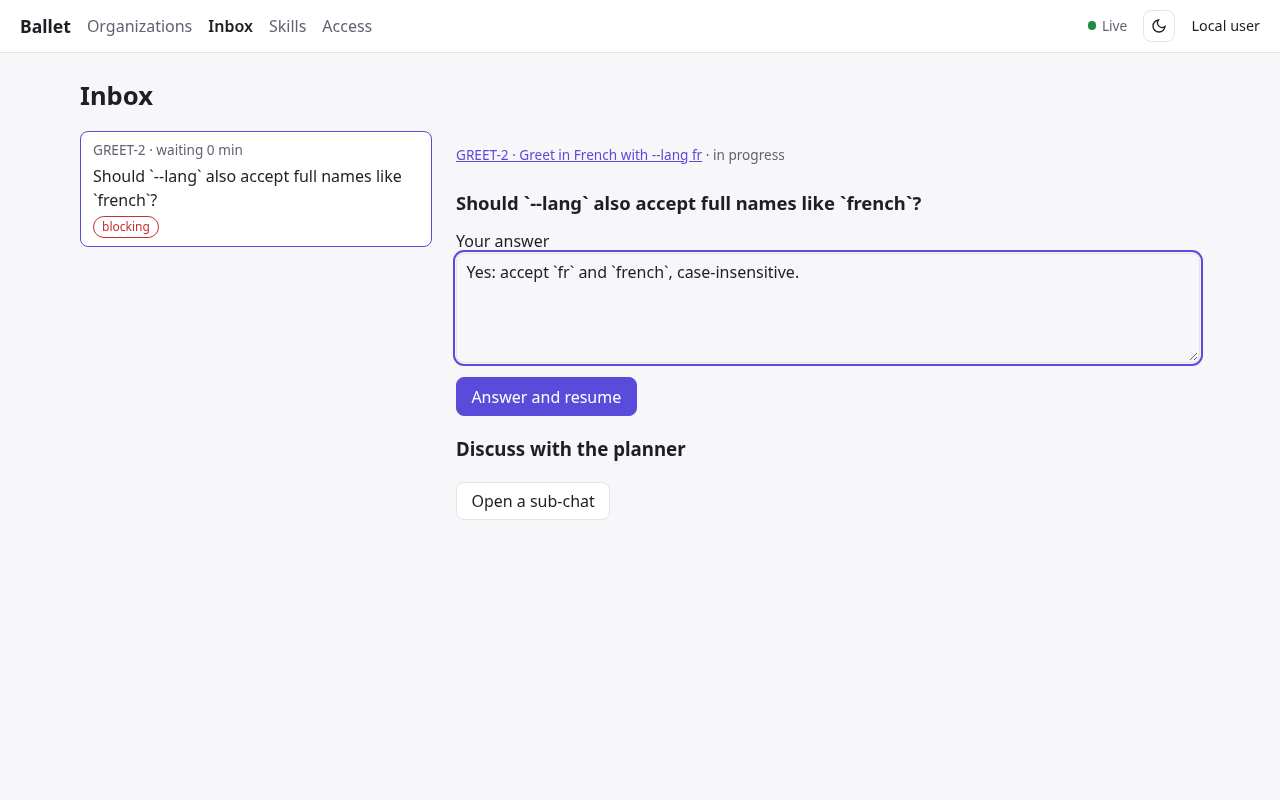Viewport: 1280px width, 800px height.
Task: Toggle dark mode with the moon icon
Action: pos(1159,26)
